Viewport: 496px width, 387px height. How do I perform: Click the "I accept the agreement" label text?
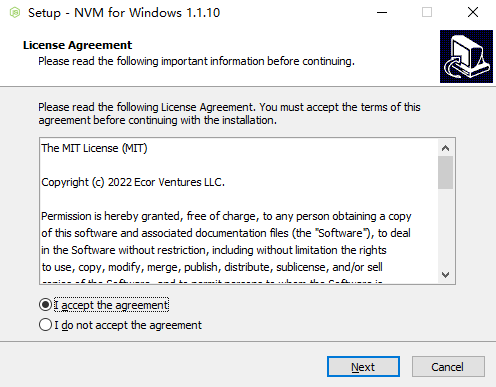point(111,305)
